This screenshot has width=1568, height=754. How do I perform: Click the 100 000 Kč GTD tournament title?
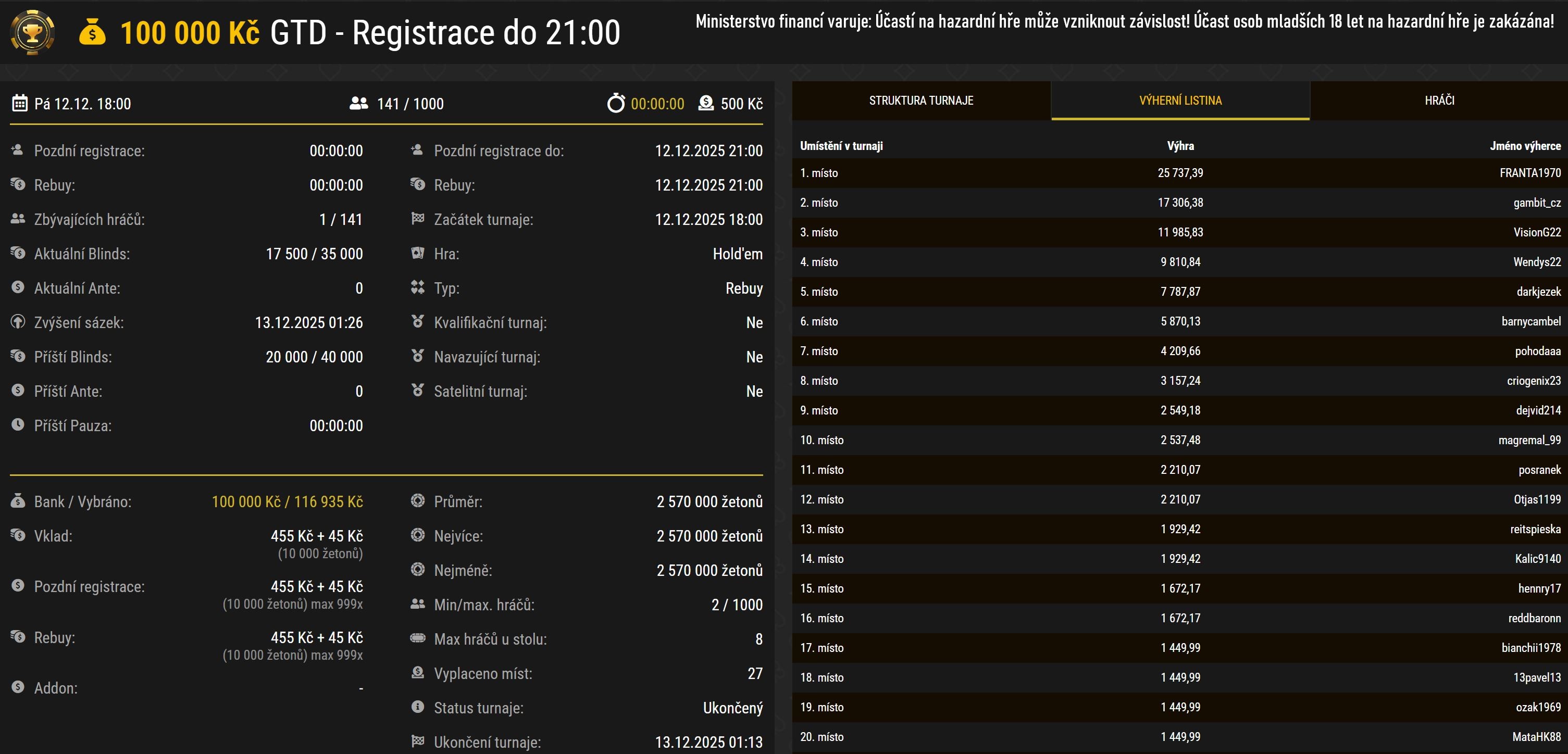point(370,32)
